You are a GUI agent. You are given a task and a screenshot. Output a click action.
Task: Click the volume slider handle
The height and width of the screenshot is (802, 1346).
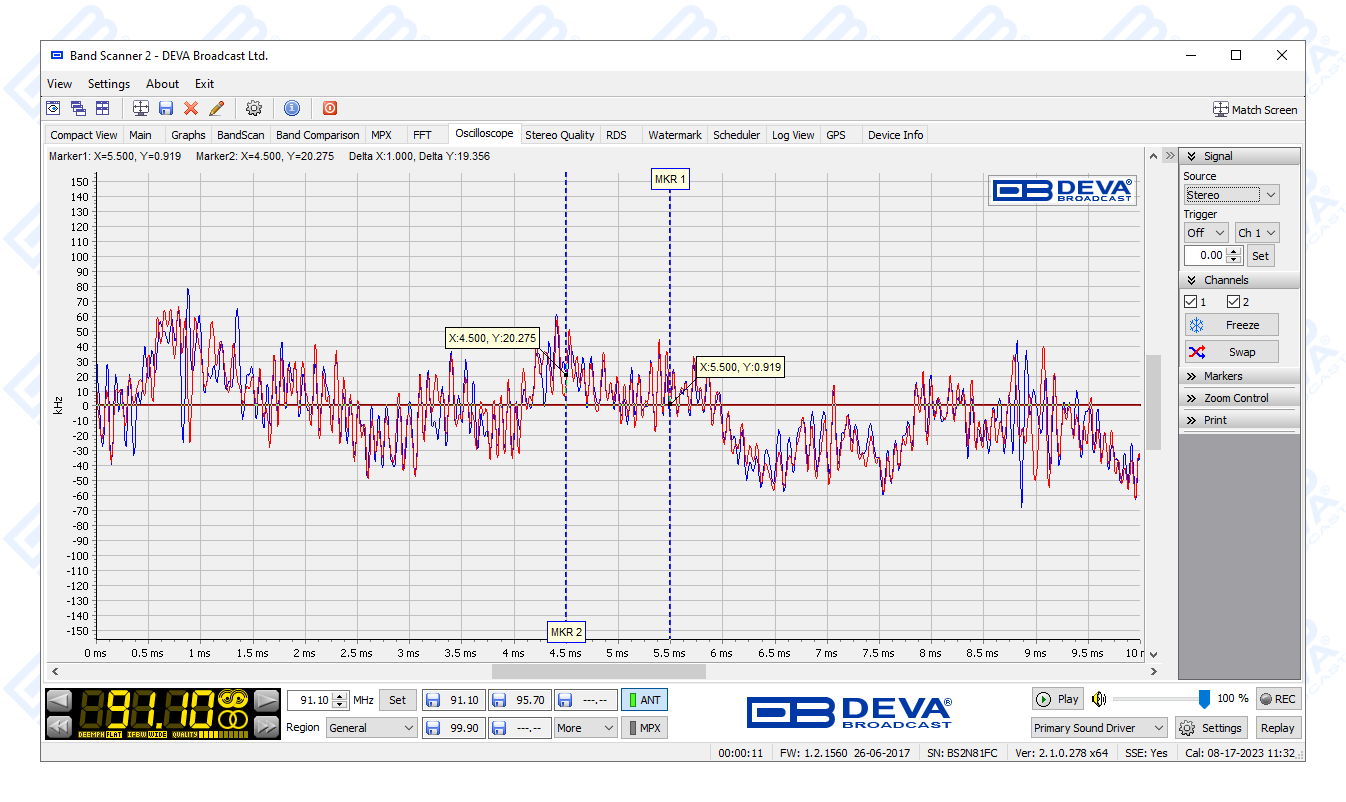click(1204, 699)
